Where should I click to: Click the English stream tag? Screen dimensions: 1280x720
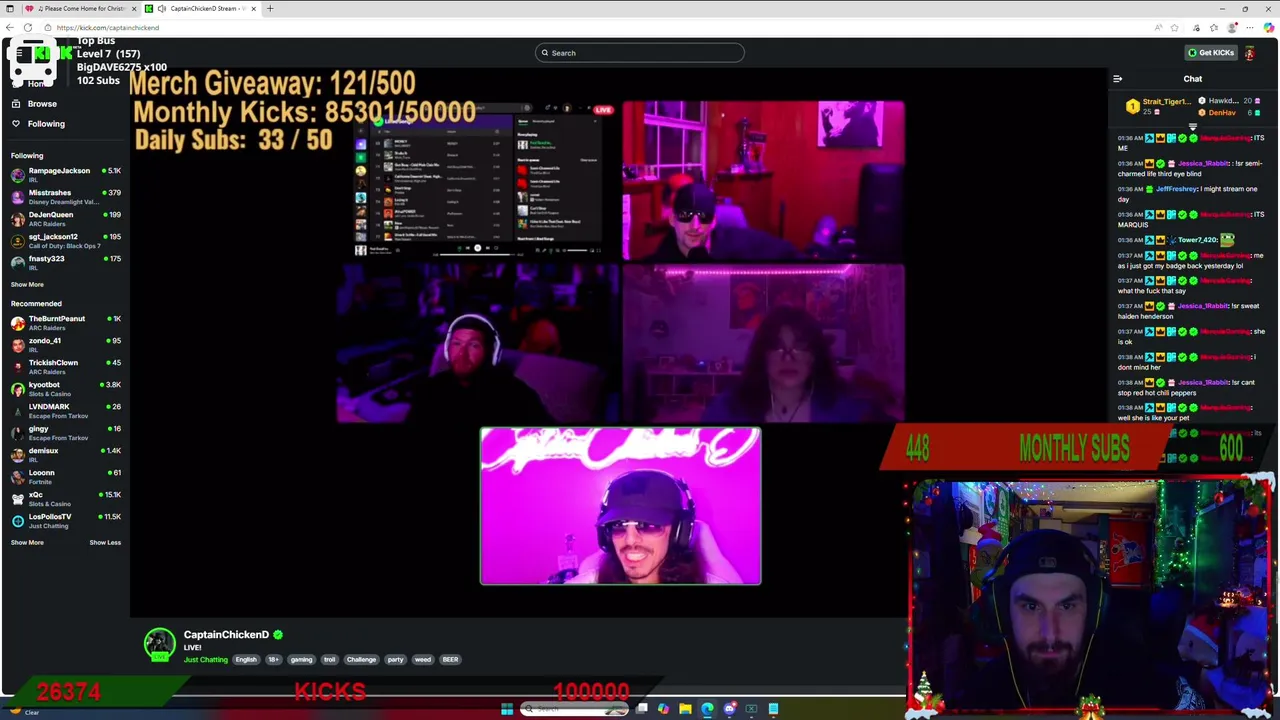click(x=246, y=660)
